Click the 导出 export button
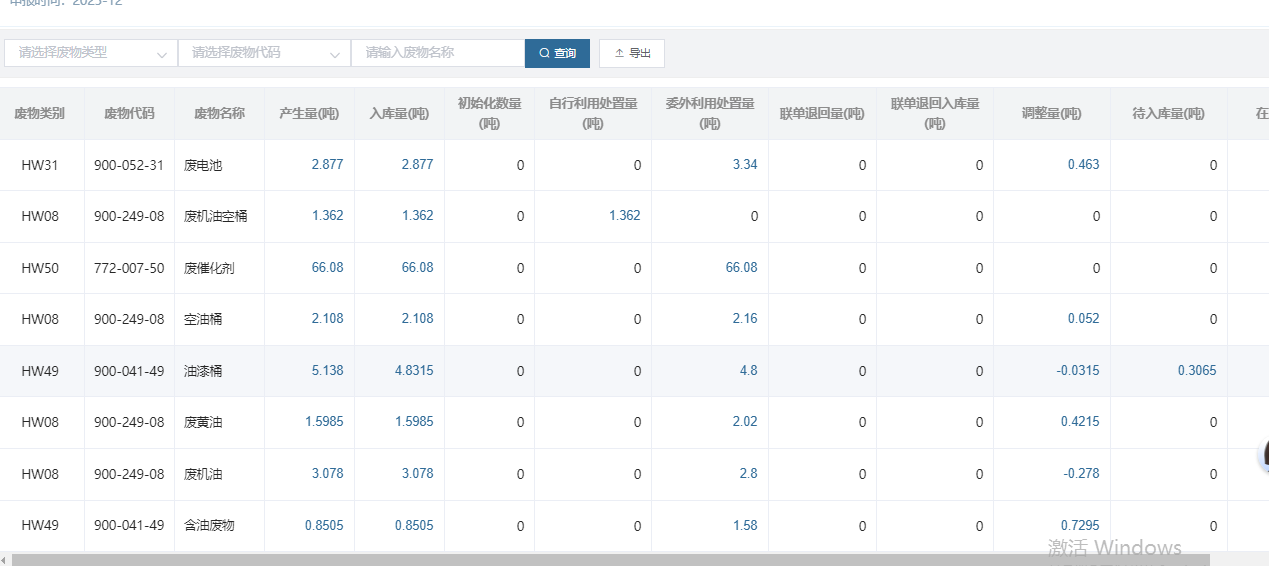This screenshot has height=566, width=1269. tap(632, 53)
